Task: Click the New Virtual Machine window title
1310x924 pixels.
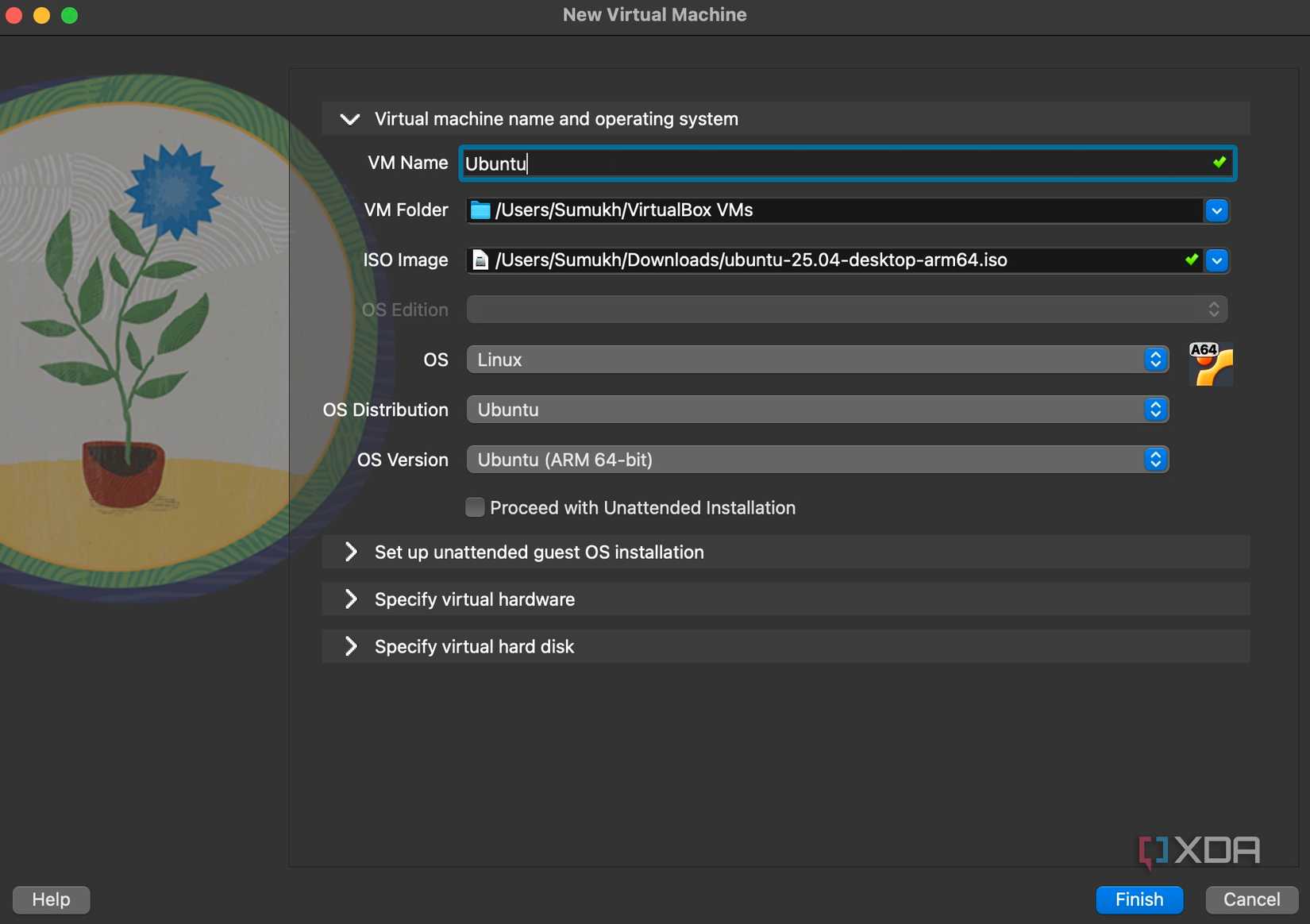Action: (x=654, y=15)
